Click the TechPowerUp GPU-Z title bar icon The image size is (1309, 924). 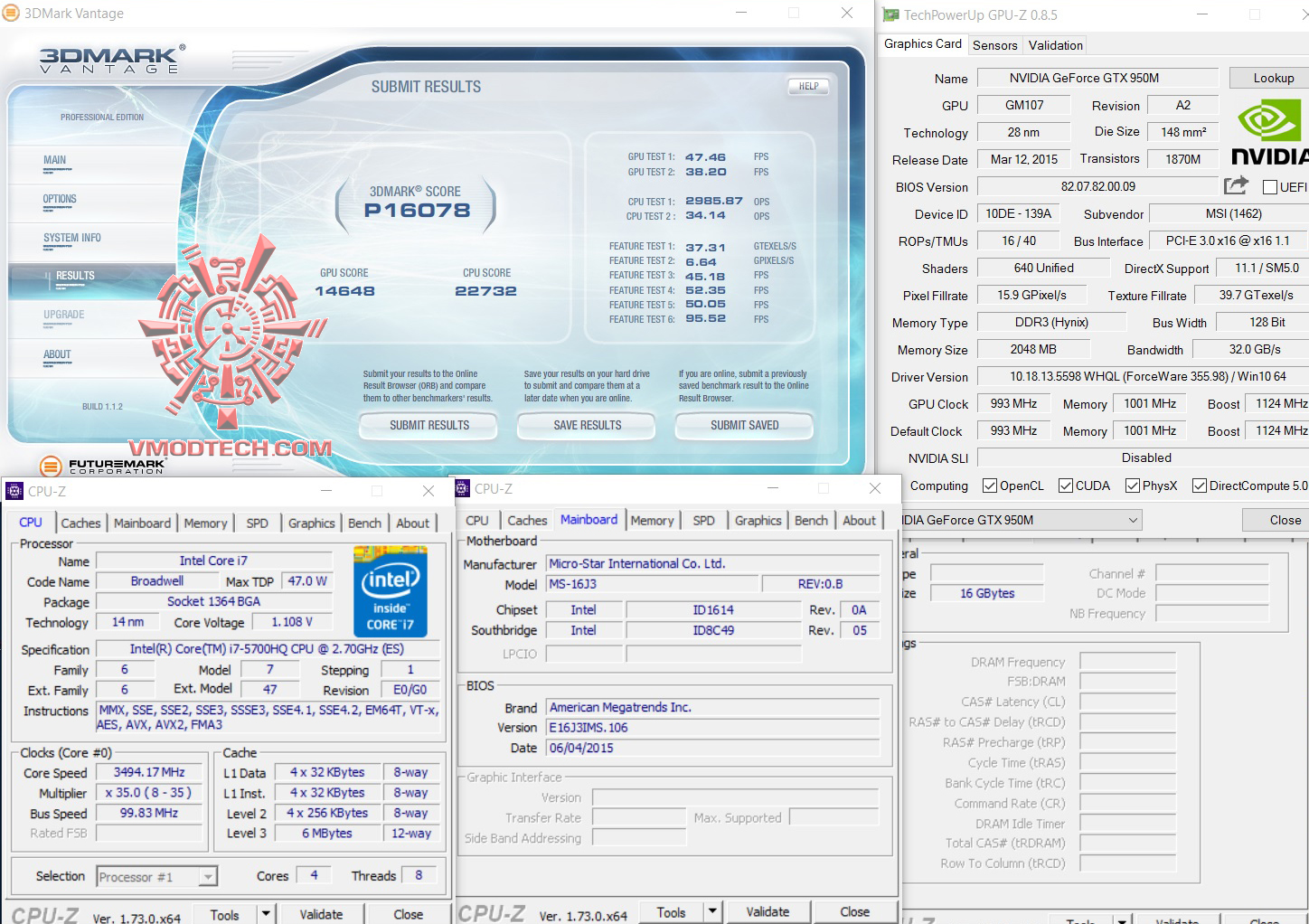[x=891, y=14]
